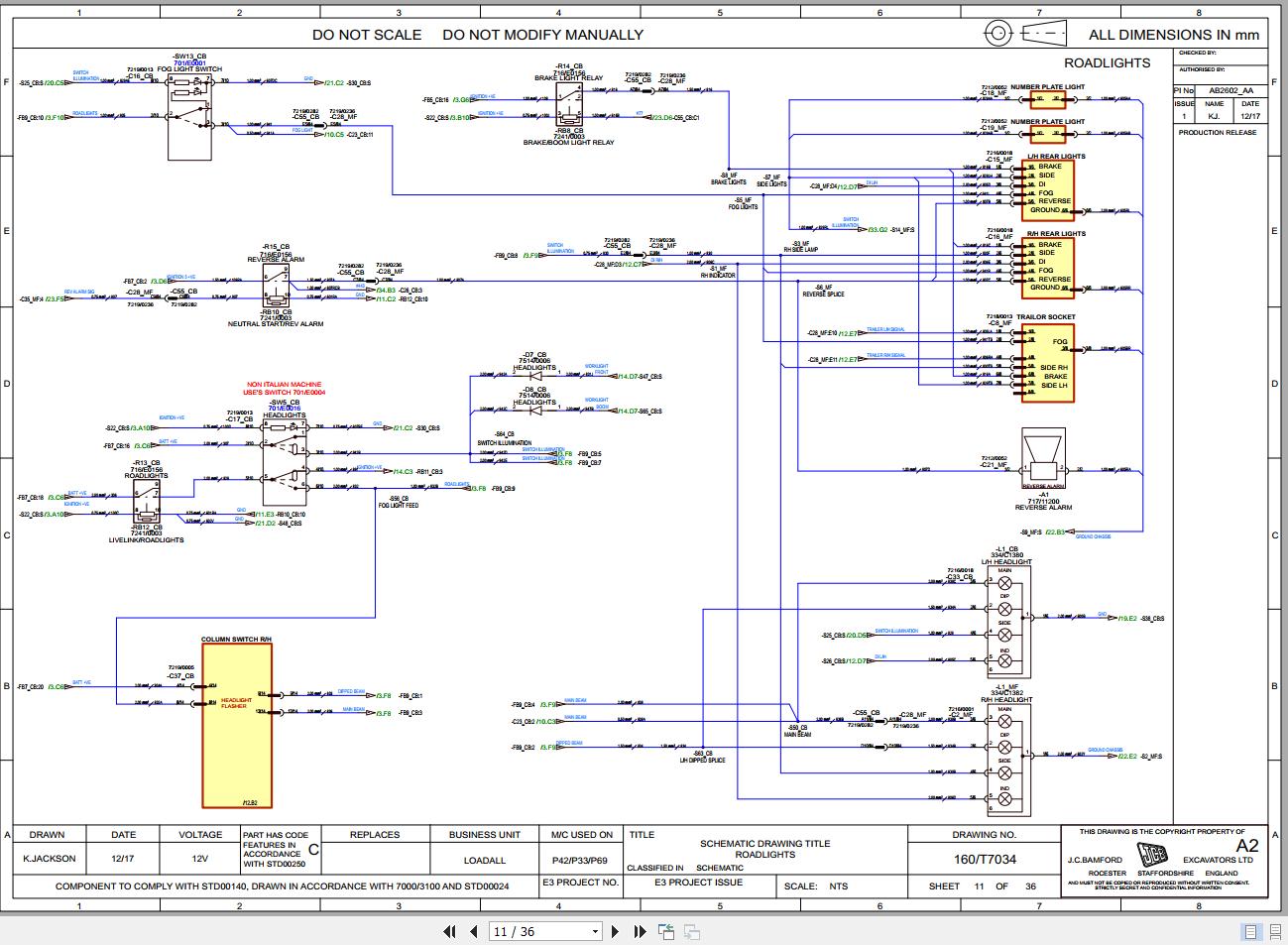
Task: Go to the previous page
Action: [x=474, y=931]
